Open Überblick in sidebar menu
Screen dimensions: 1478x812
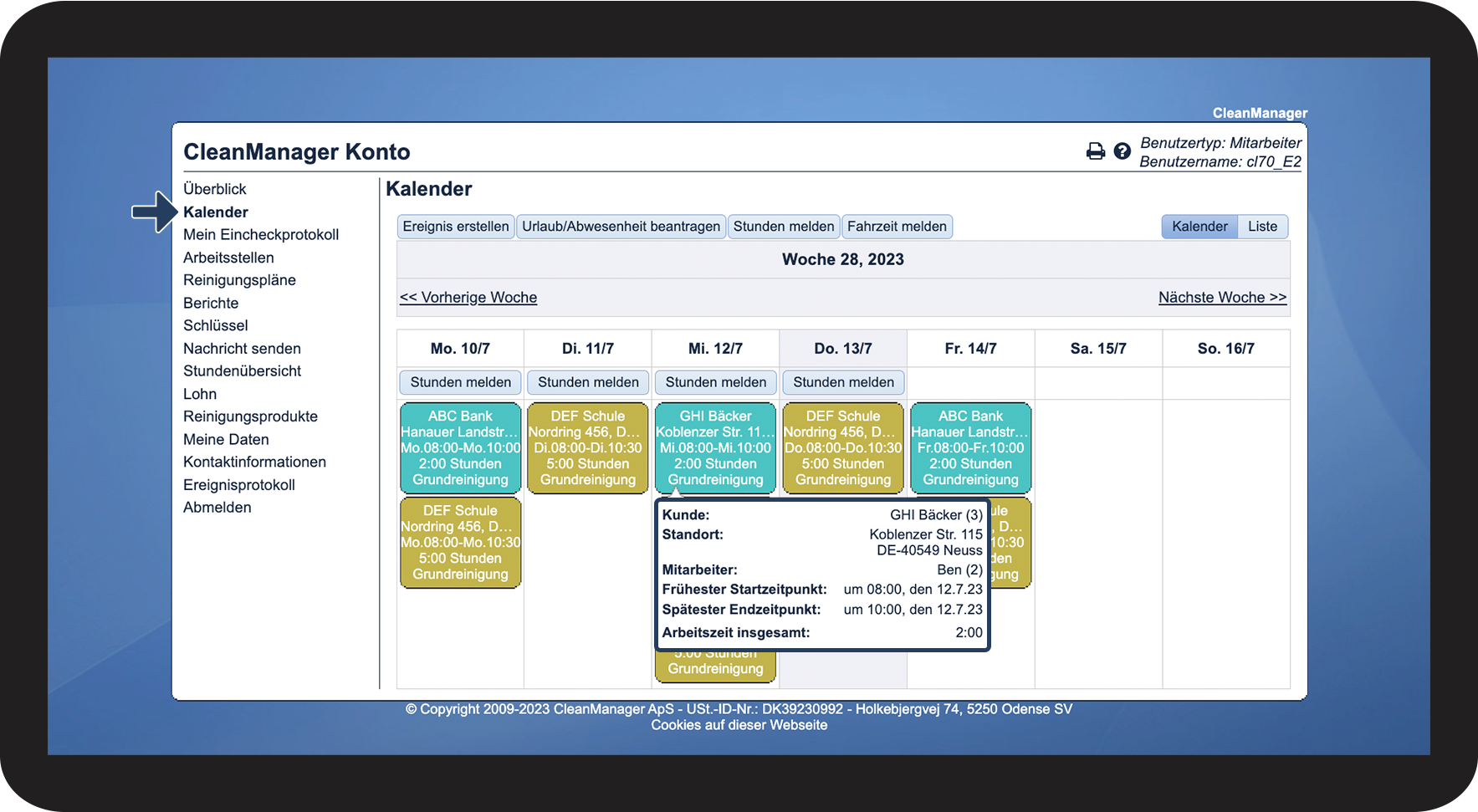(x=215, y=189)
